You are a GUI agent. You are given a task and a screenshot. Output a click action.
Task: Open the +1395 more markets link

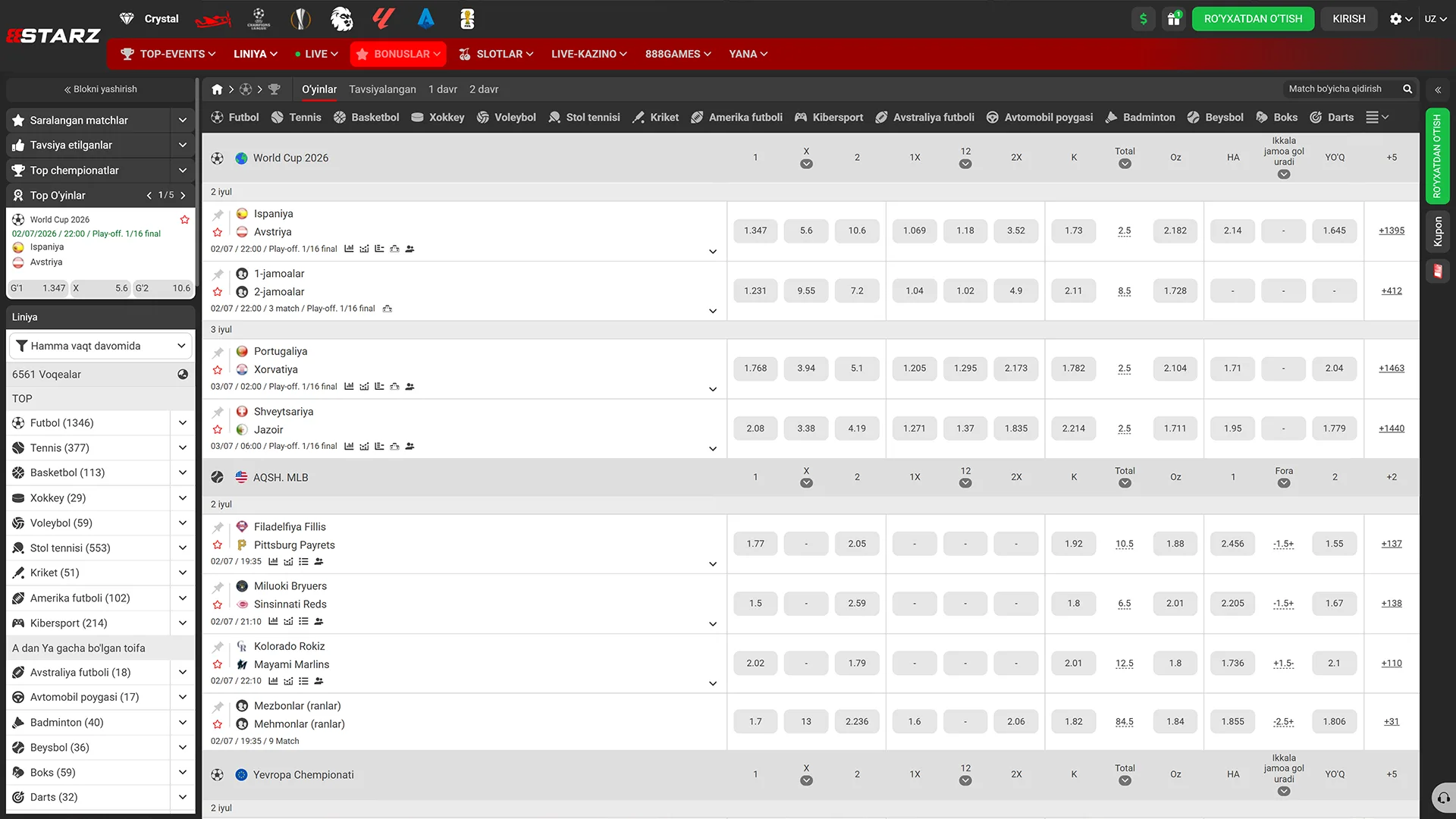1392,231
